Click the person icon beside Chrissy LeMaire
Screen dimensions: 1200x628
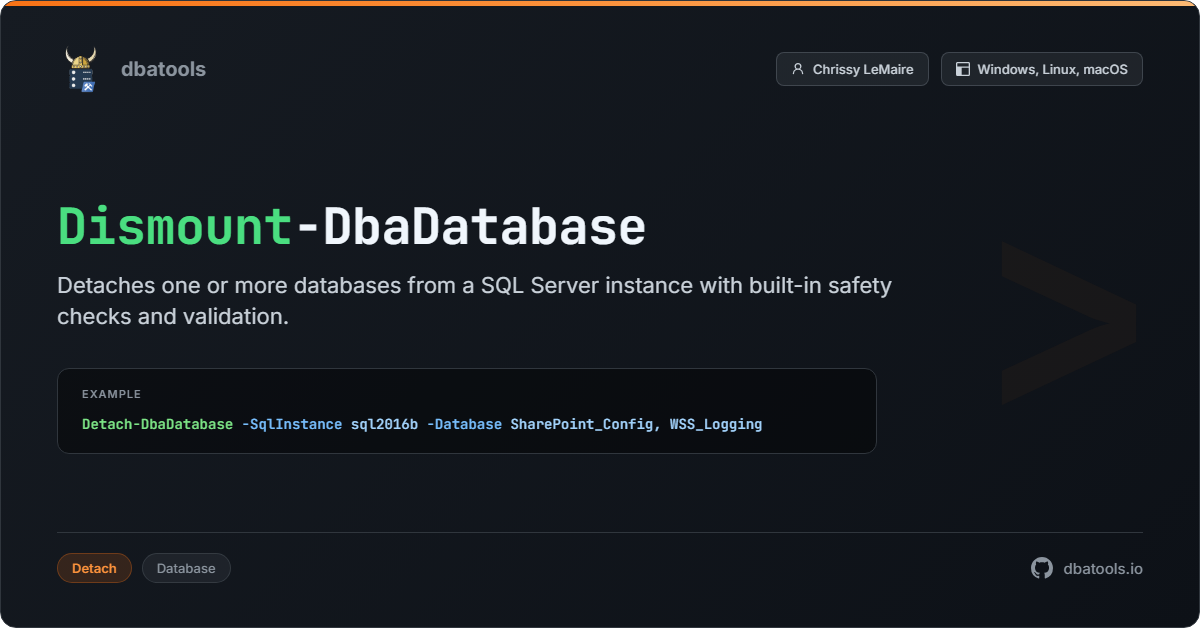point(797,69)
